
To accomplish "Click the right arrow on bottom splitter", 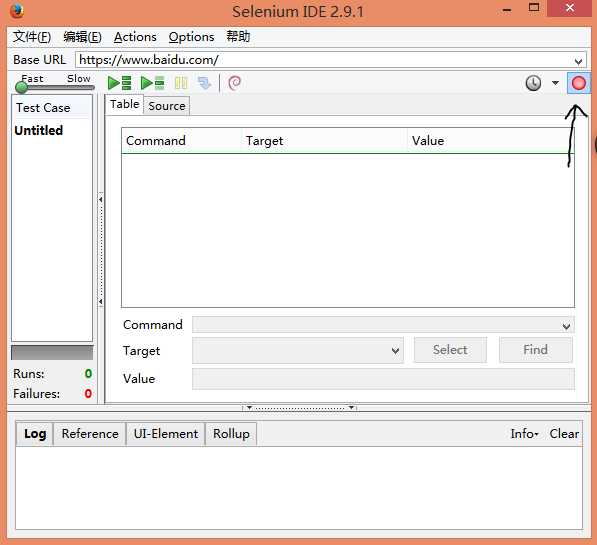I will (351, 408).
